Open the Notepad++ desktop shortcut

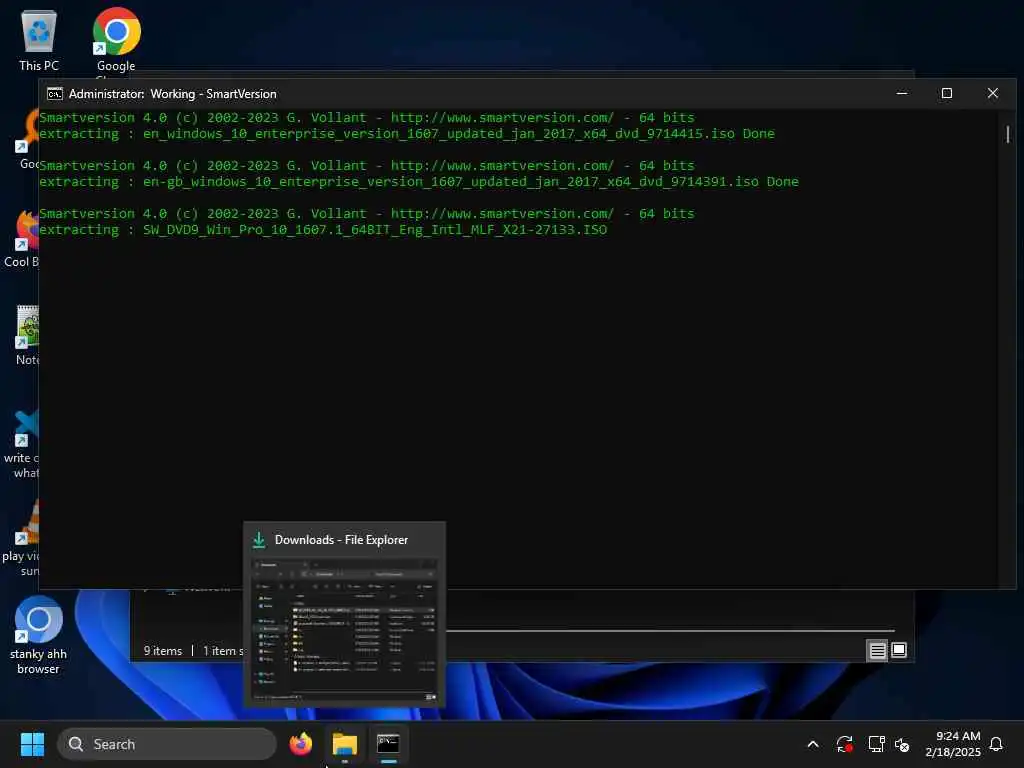click(x=27, y=335)
